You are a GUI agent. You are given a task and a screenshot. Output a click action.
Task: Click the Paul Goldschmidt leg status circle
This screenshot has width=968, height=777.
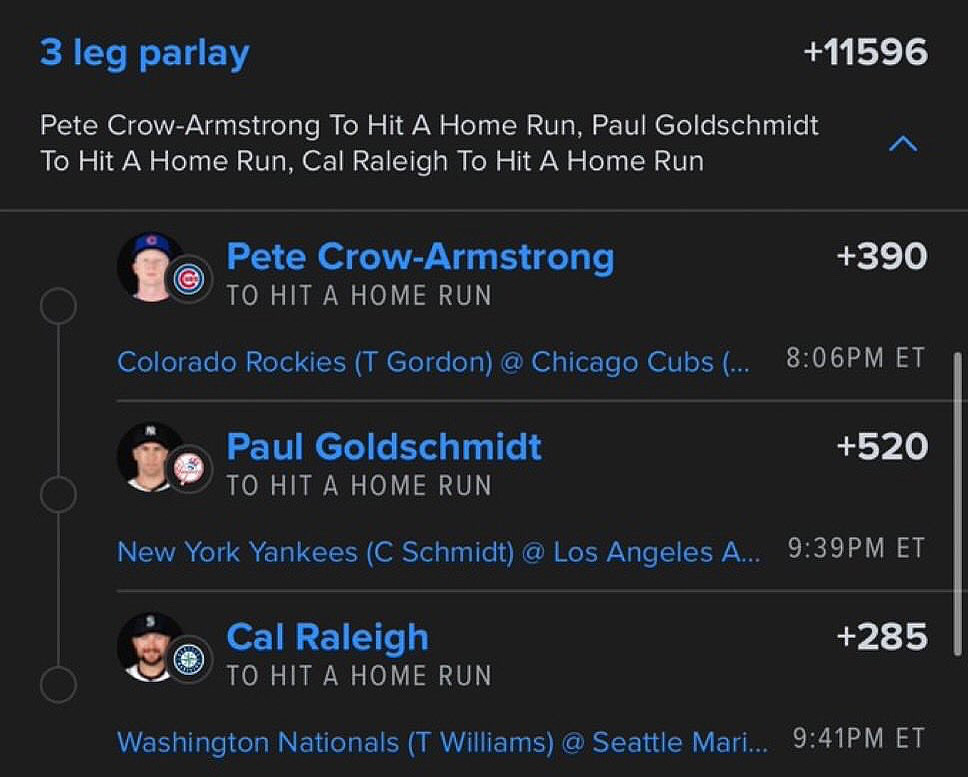tap(58, 494)
